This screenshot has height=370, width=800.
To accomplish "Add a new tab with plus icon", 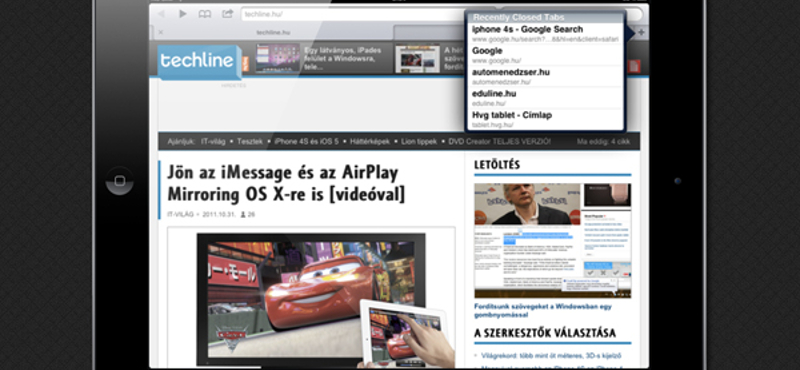I will pyautogui.click(x=641, y=32).
